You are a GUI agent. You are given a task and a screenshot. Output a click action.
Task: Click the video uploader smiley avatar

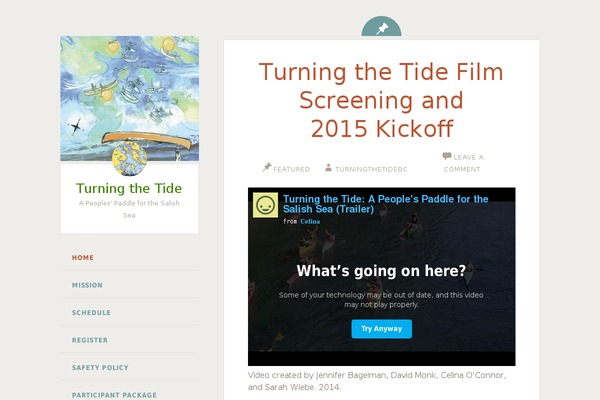pos(265,205)
